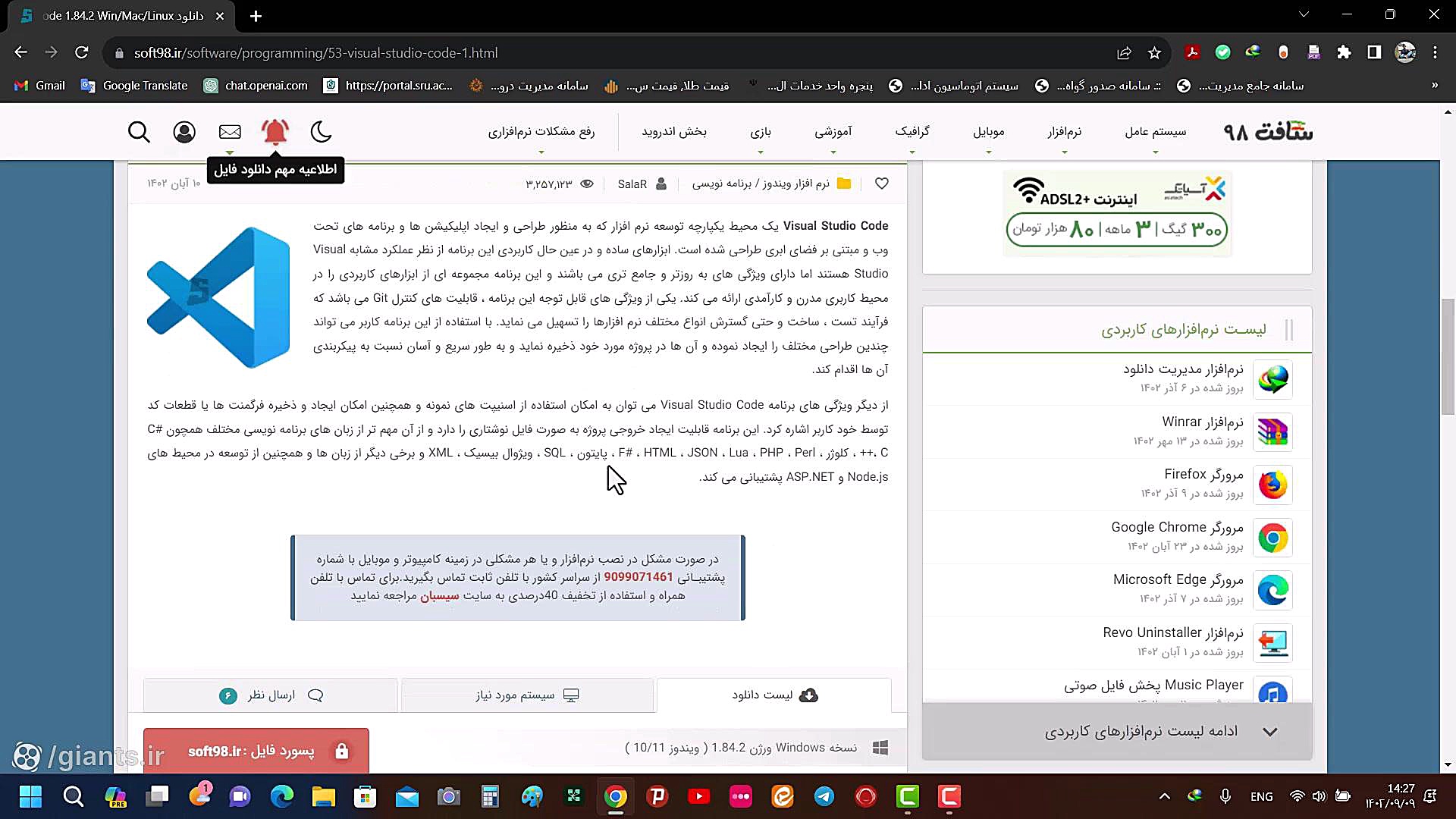Open Telegram from the taskbar
This screenshot has height=819, width=1456.
pos(824,796)
